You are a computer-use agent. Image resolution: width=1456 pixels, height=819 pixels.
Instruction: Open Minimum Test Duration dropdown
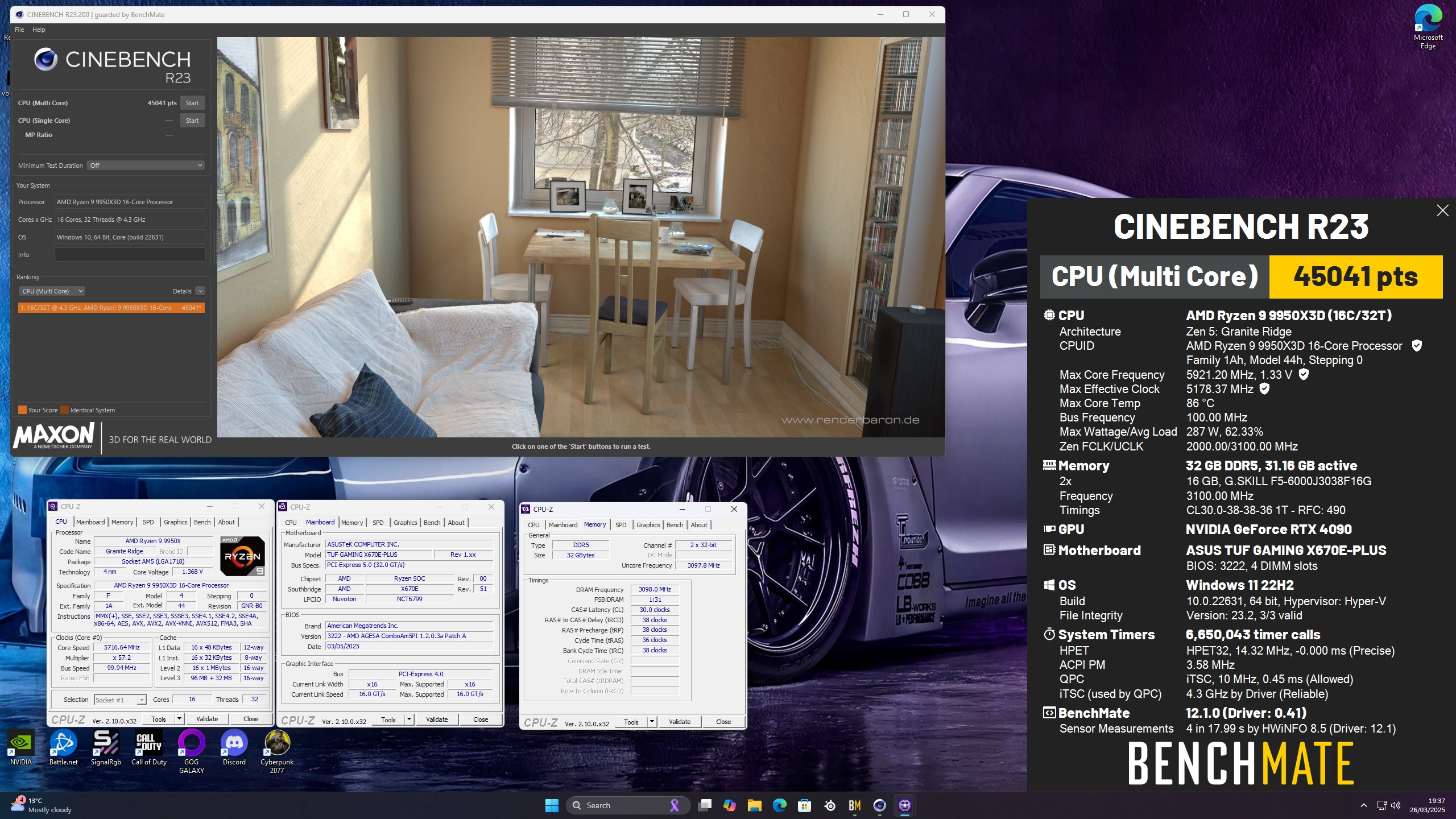click(146, 166)
